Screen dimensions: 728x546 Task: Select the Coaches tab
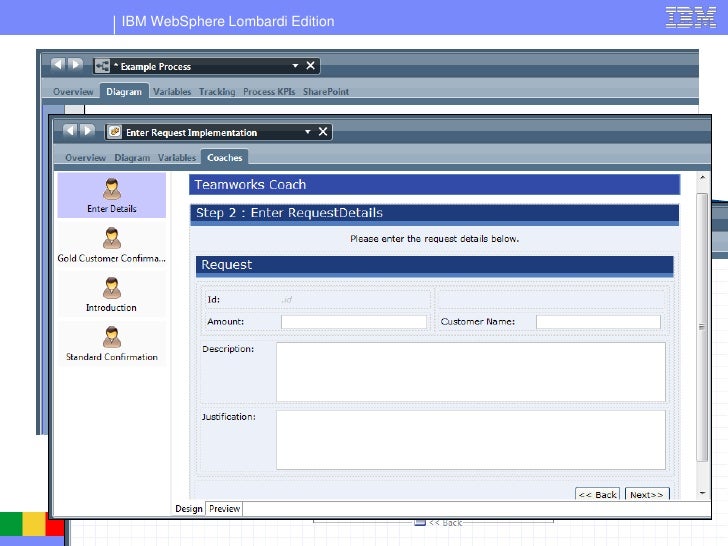[x=225, y=157]
